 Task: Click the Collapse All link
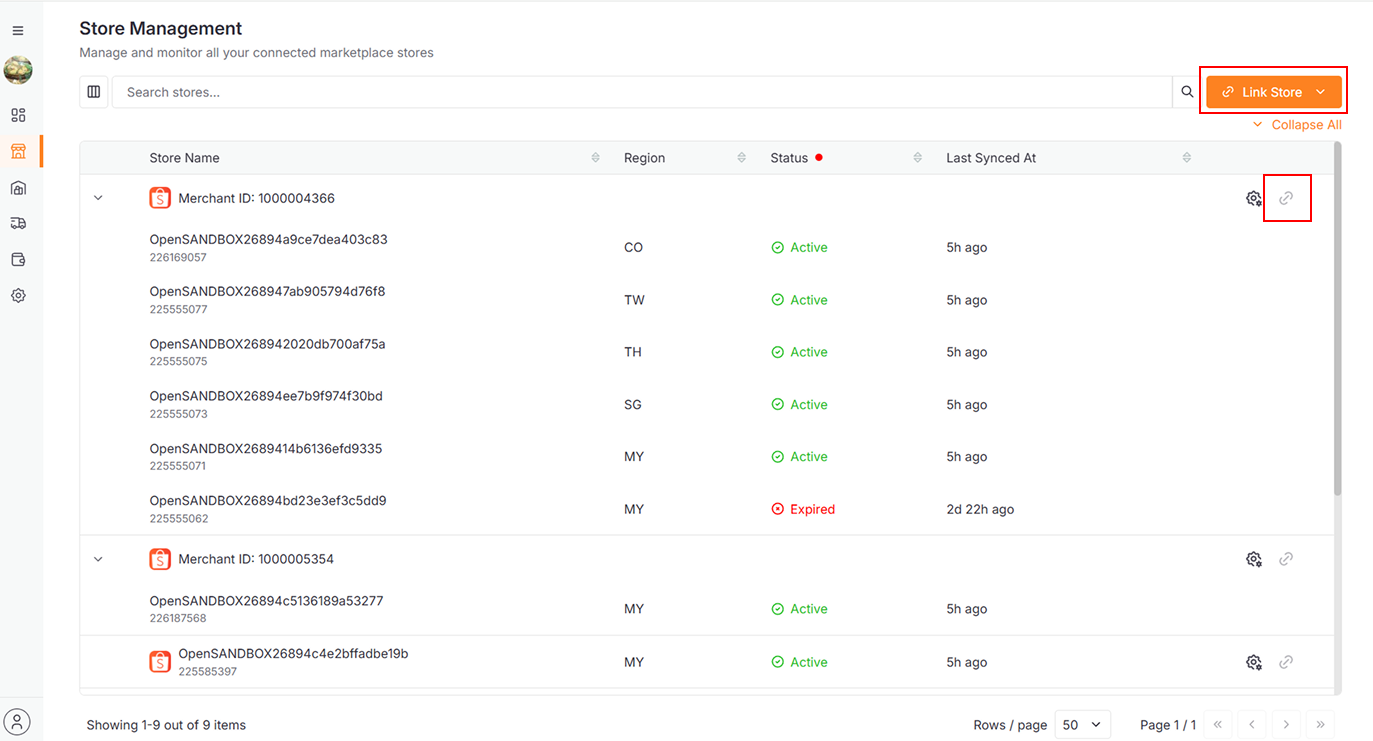1297,125
